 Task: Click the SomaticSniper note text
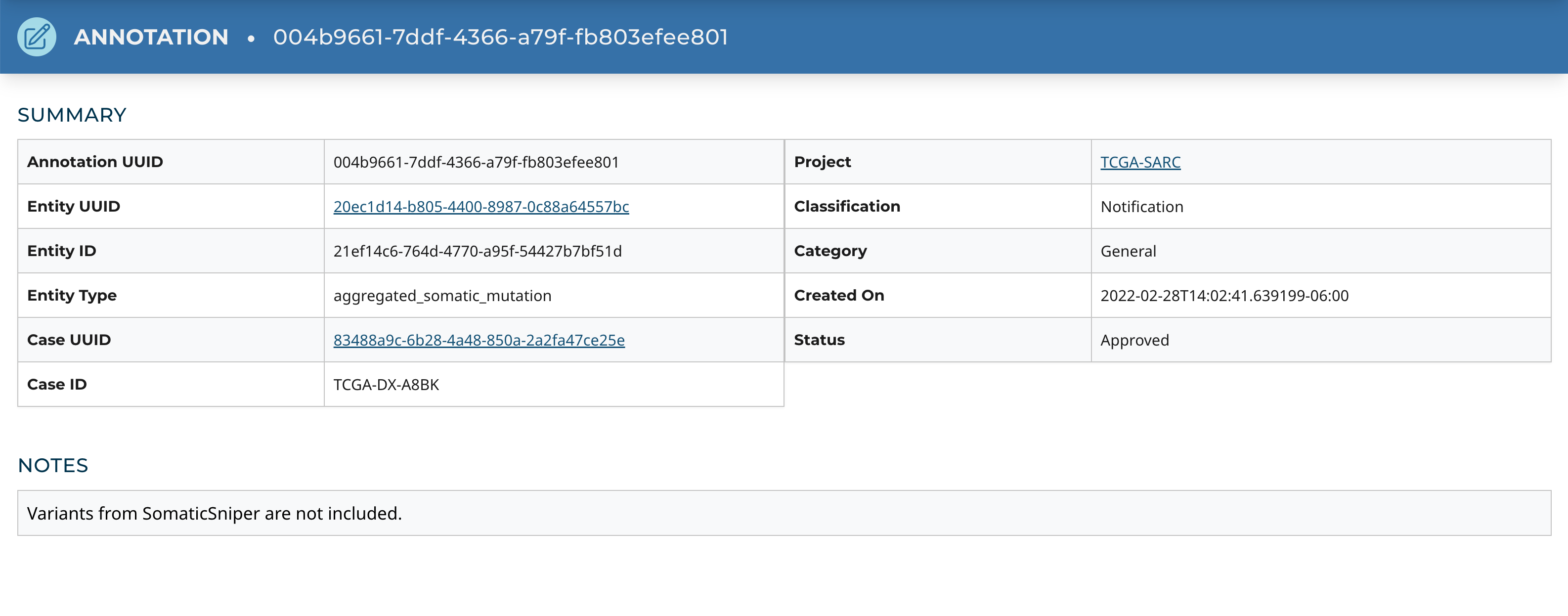click(214, 514)
